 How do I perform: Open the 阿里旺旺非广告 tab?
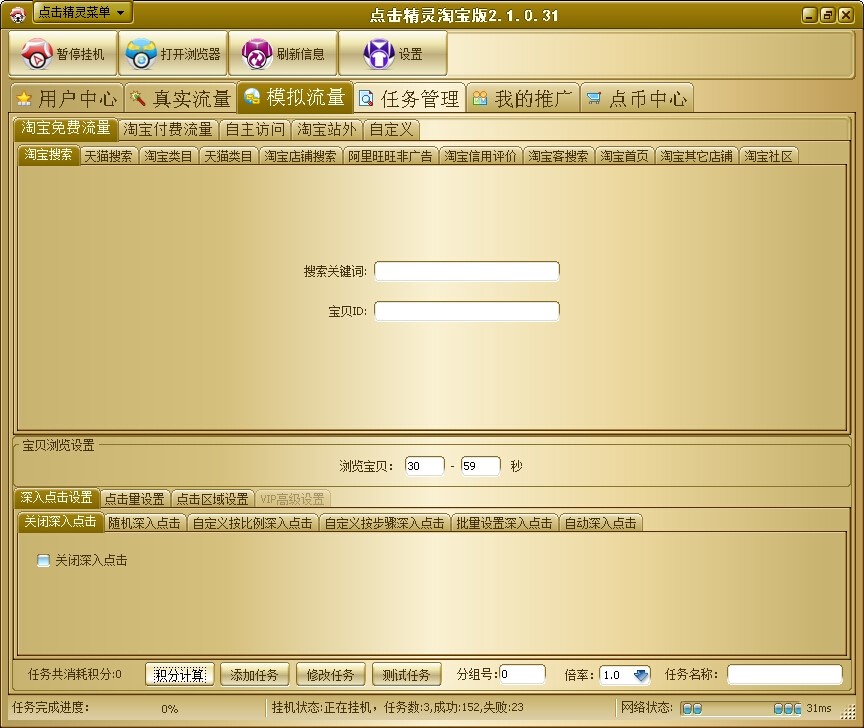pyautogui.click(x=390, y=157)
